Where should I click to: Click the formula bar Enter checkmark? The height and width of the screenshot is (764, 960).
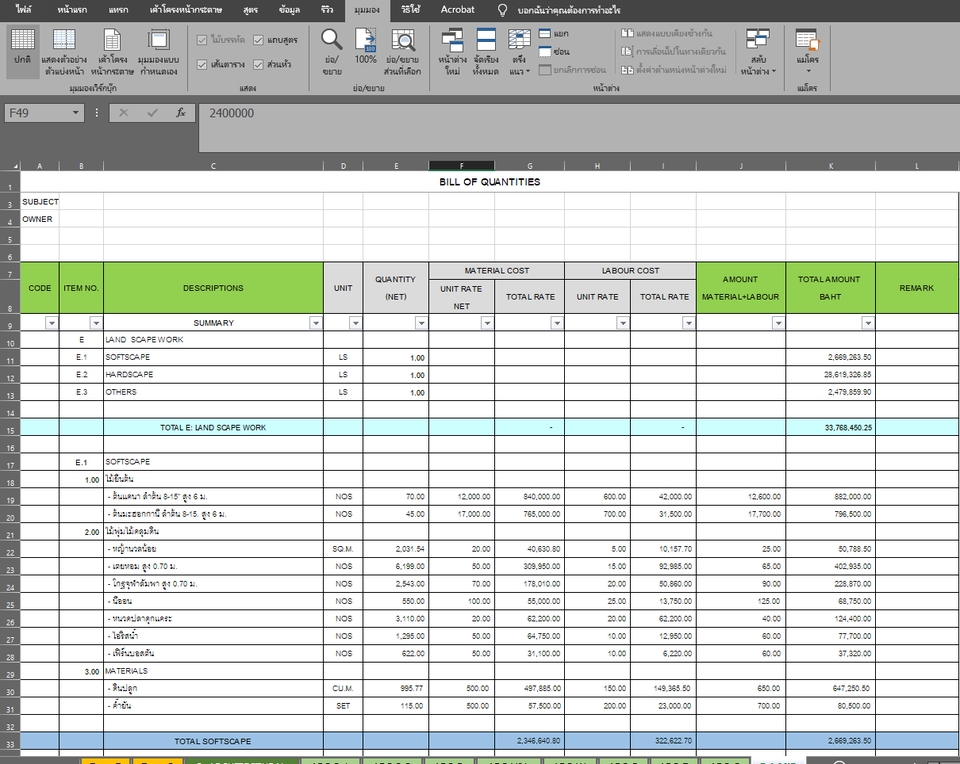coord(152,113)
